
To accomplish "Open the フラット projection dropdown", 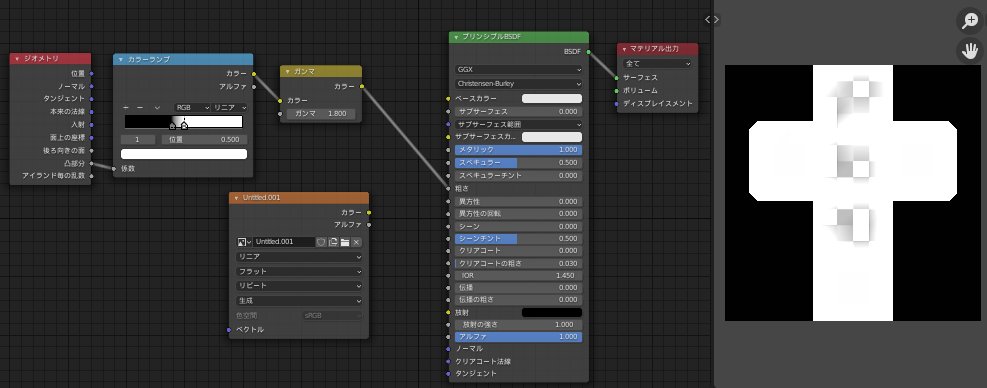I will (300, 271).
